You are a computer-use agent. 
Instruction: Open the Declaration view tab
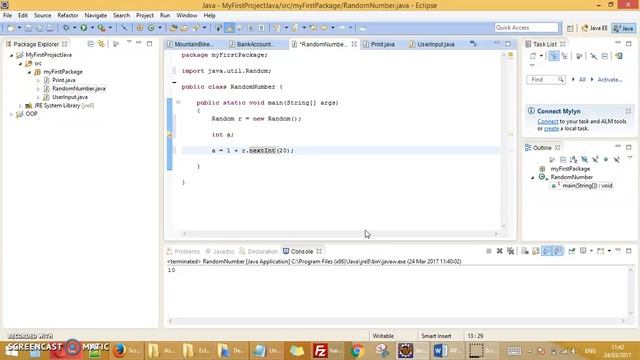(259, 251)
